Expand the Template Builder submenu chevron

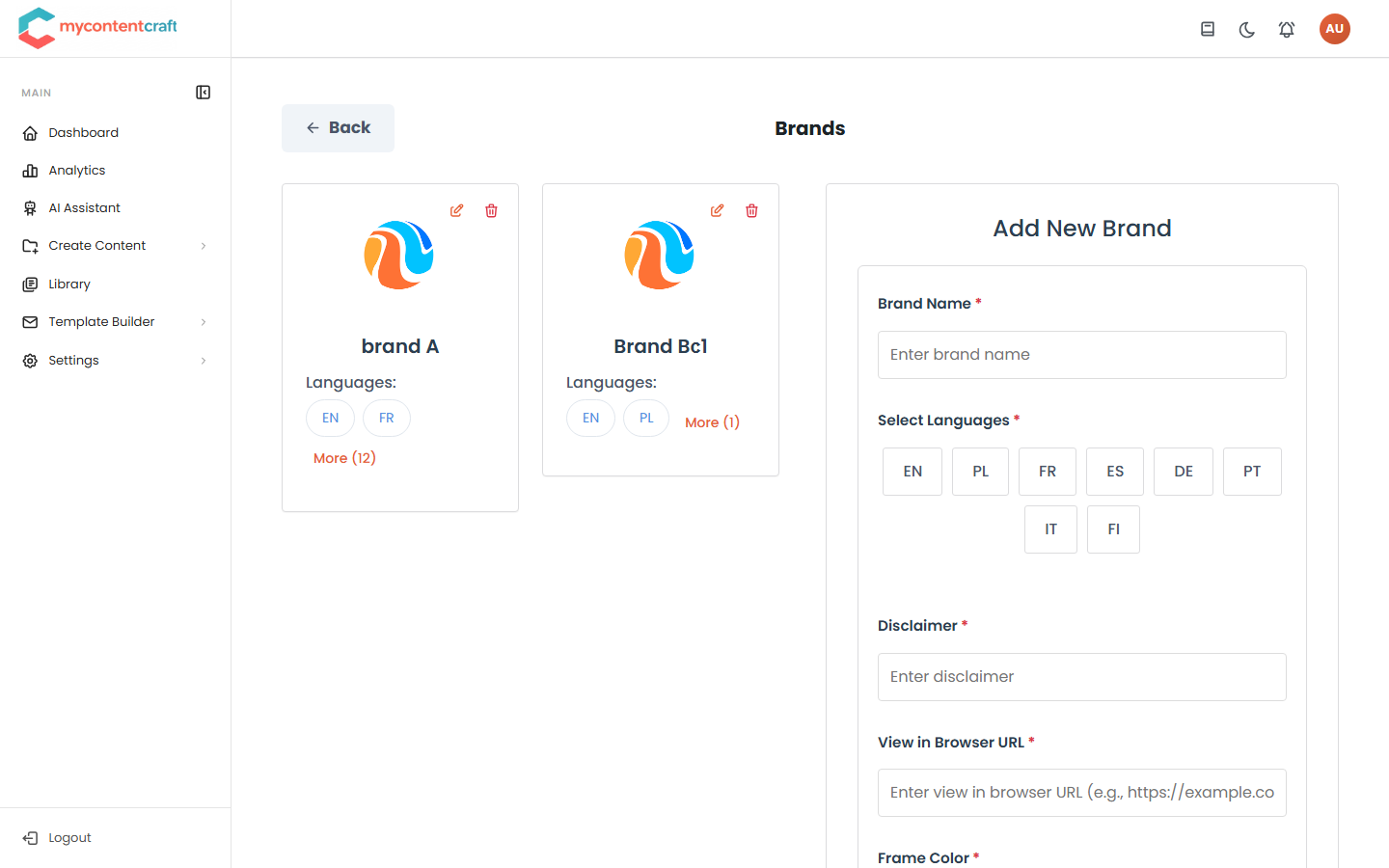pyautogui.click(x=204, y=322)
